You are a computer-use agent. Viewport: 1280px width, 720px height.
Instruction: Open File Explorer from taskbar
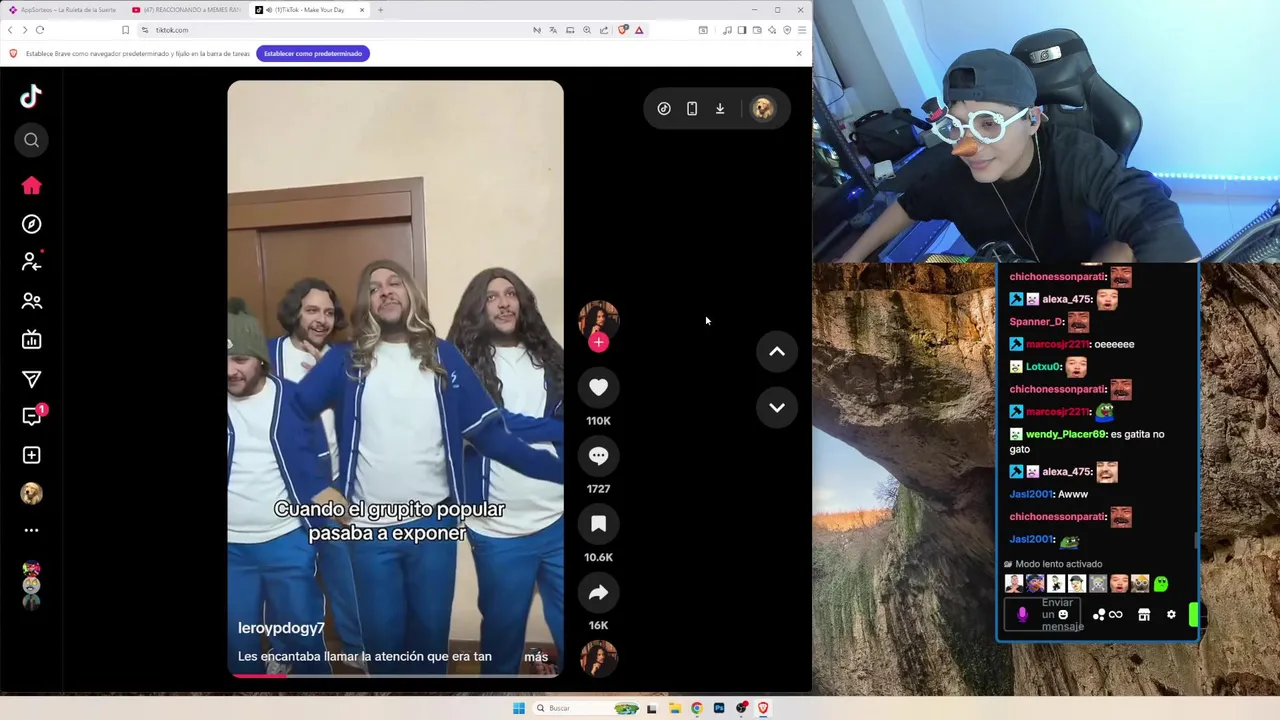(x=675, y=708)
